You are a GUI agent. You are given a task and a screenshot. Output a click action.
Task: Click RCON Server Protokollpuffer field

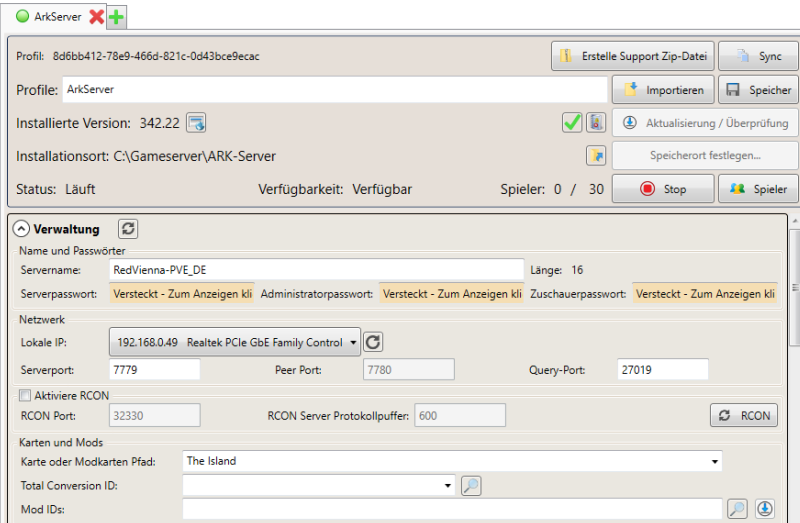pyautogui.click(x=460, y=415)
